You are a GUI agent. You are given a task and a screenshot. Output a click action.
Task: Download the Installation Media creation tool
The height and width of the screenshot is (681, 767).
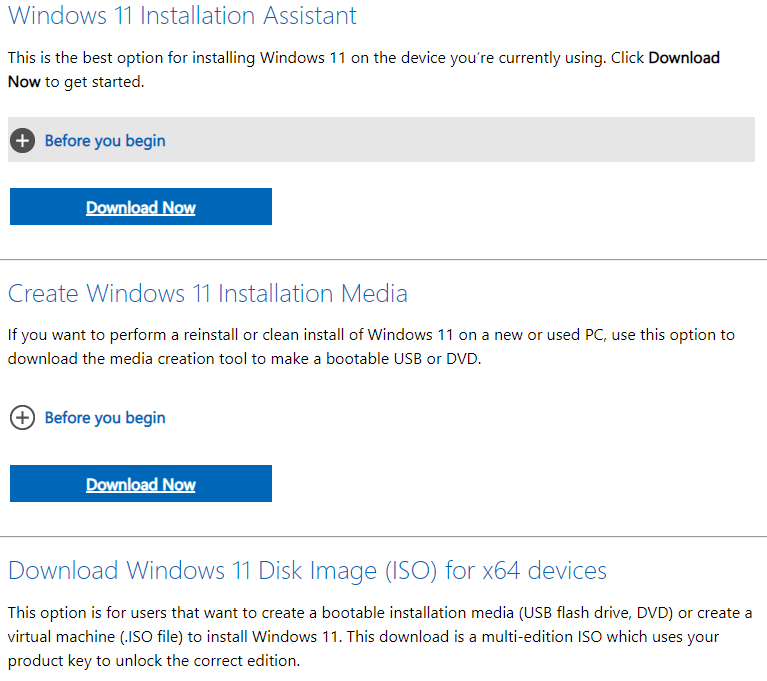(x=141, y=484)
